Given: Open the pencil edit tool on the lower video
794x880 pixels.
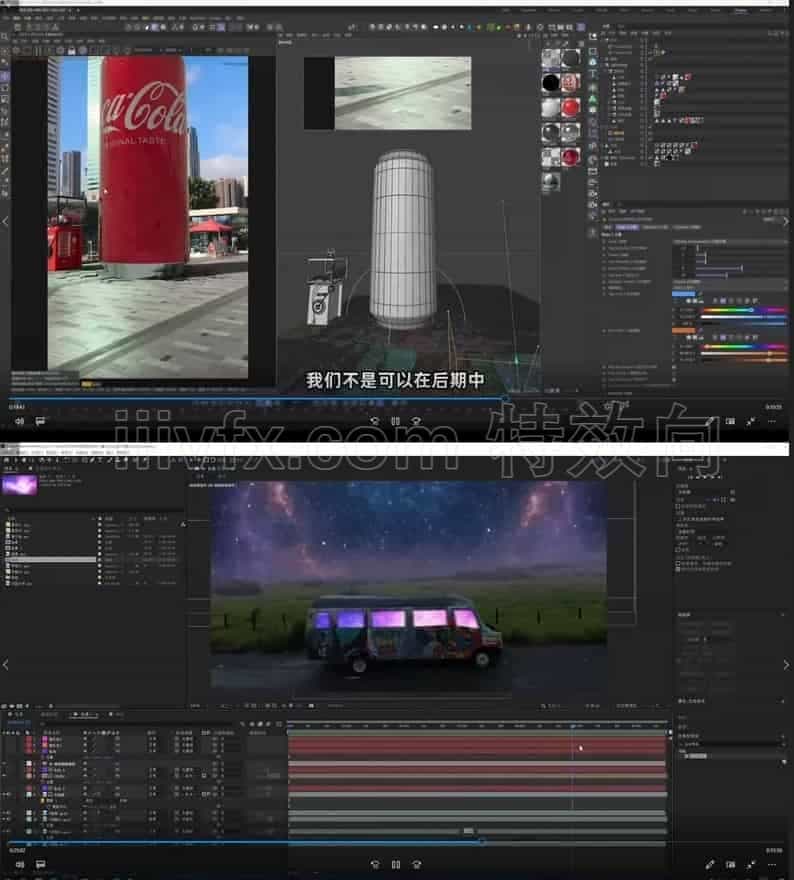Looking at the screenshot, I should (710, 864).
